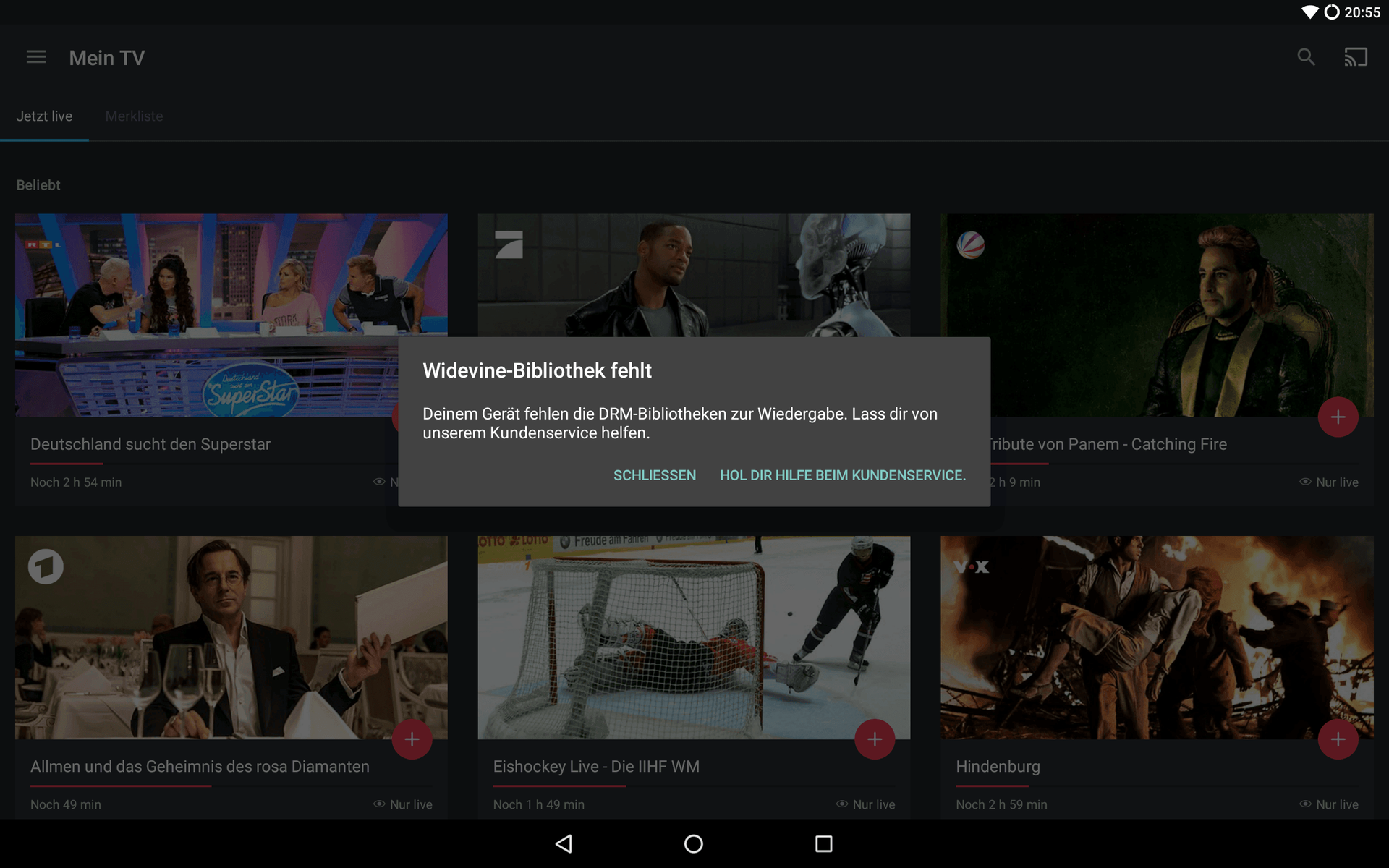Dismiss dialog with SCHLIESSEN
The width and height of the screenshot is (1389, 868).
[655, 475]
